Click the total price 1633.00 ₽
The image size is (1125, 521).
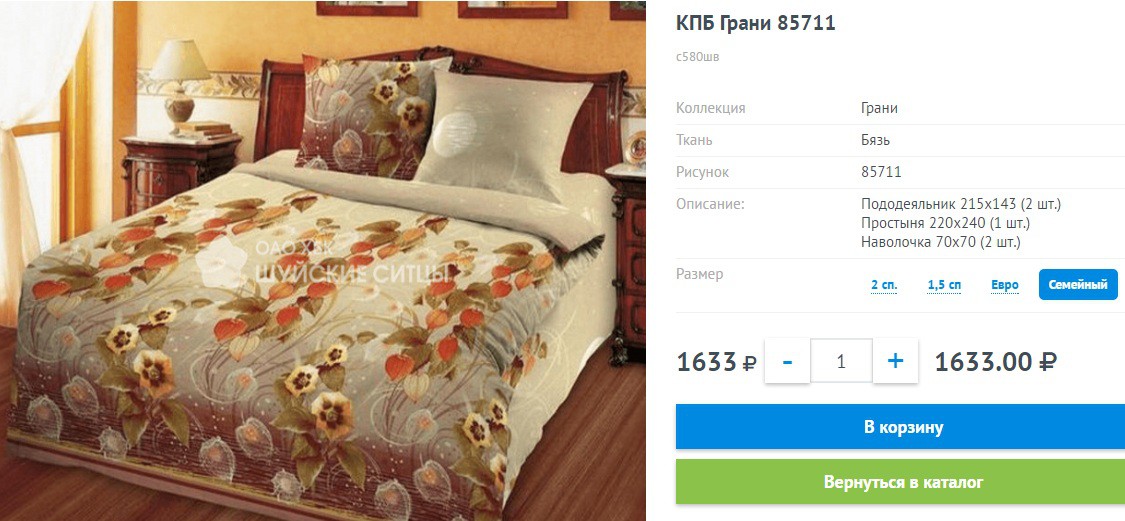pyautogui.click(x=996, y=362)
